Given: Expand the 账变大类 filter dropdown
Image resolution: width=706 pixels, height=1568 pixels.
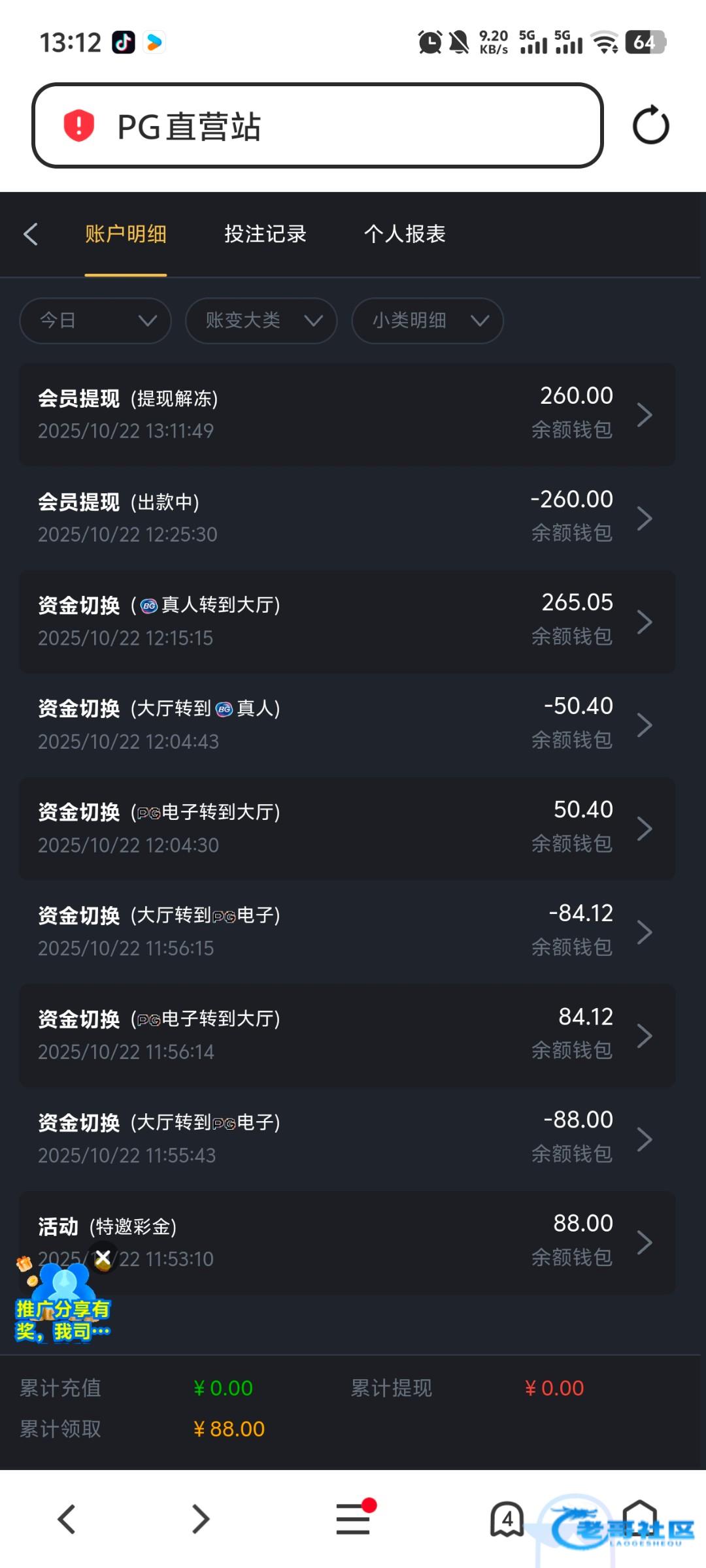Looking at the screenshot, I should (261, 321).
